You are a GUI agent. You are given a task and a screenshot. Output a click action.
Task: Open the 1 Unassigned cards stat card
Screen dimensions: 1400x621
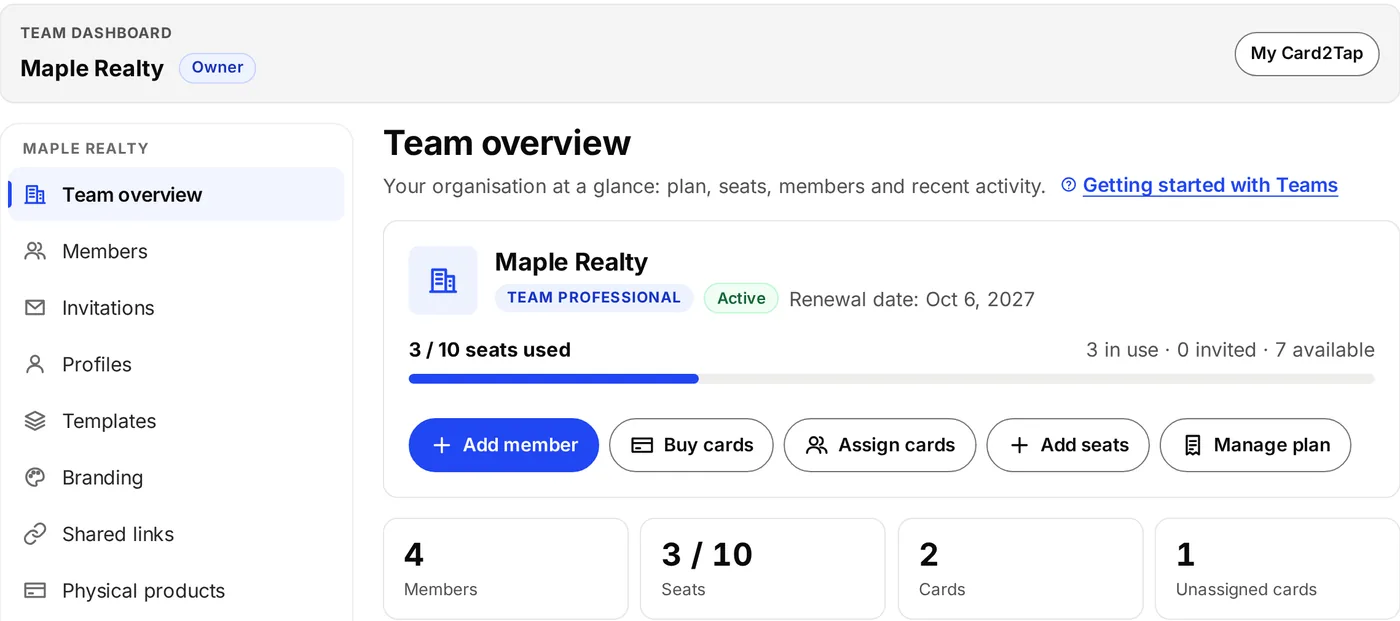[x=1277, y=568]
